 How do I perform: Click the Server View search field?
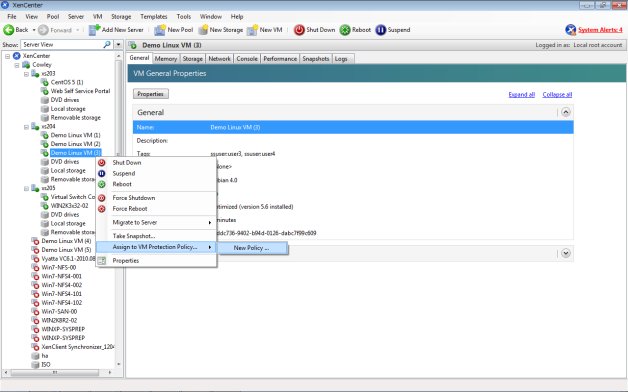pyautogui.click(x=62, y=44)
